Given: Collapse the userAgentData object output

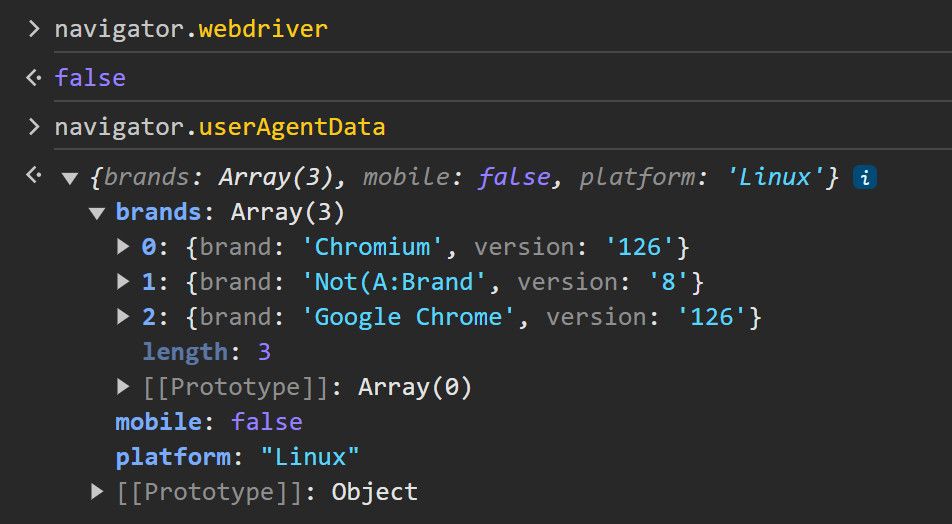Looking at the screenshot, I should pyautogui.click(x=70, y=178).
